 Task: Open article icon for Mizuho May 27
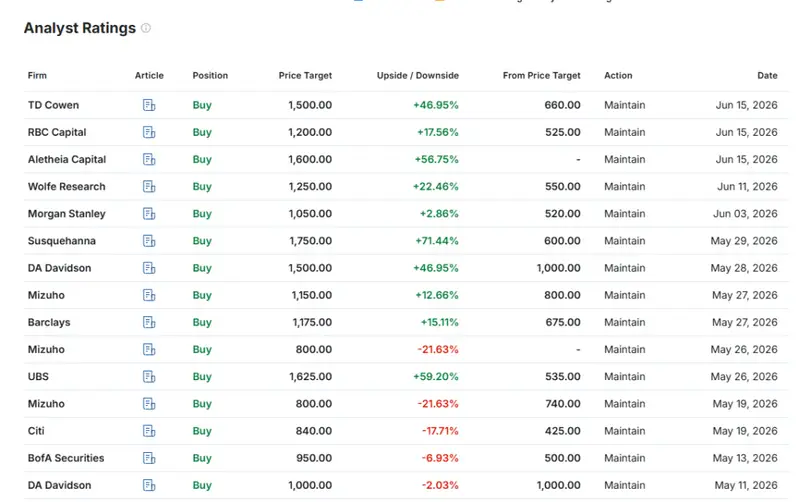(149, 295)
